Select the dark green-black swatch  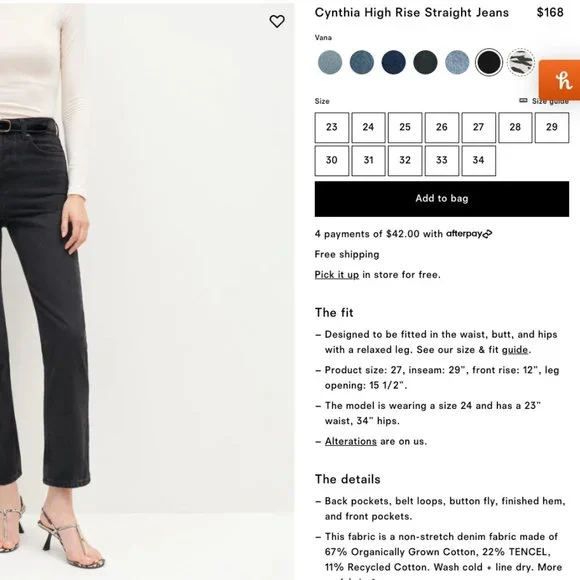(x=425, y=62)
